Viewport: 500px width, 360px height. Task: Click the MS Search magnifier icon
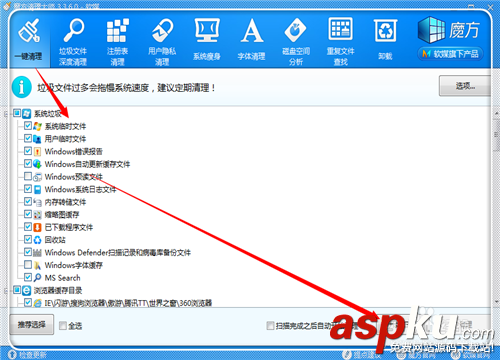click(37, 278)
